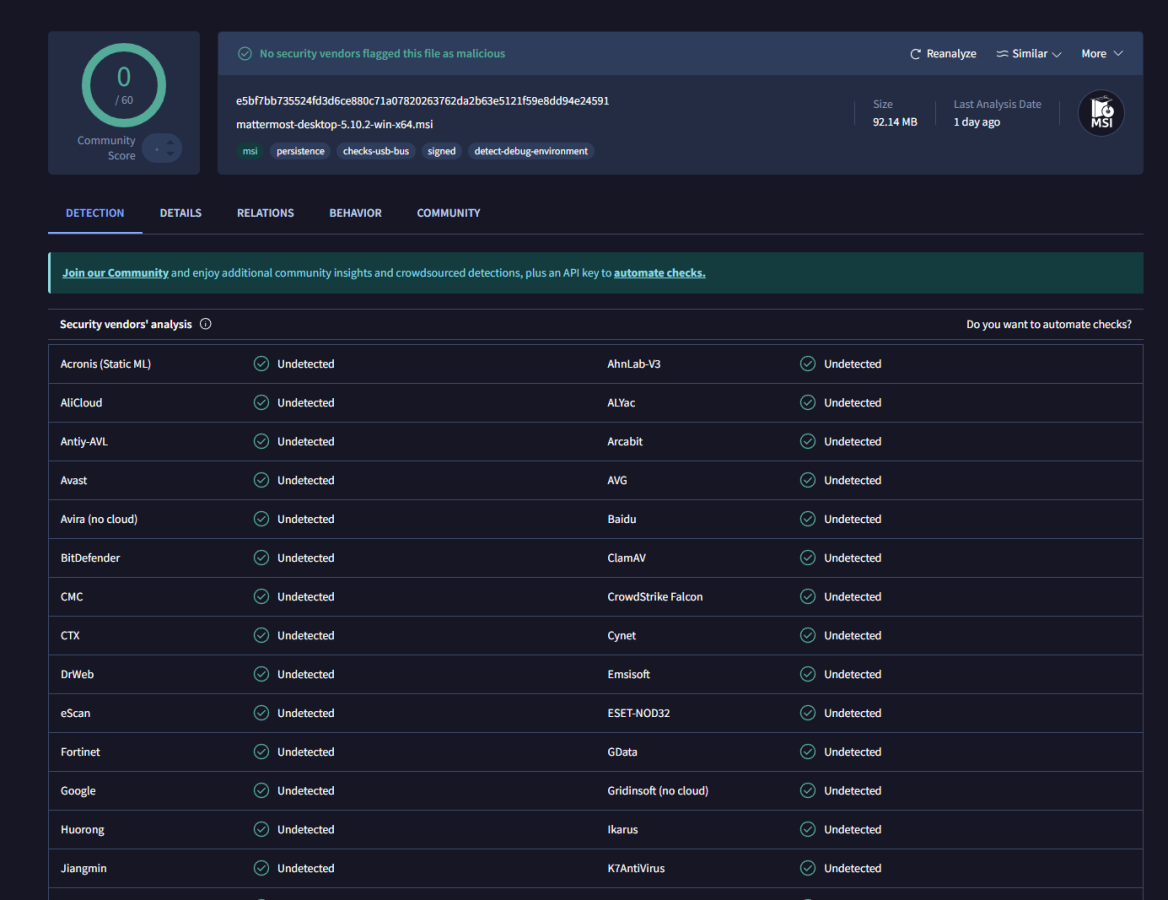Click Avira (no cloud) undetected check icon
Image resolution: width=1168 pixels, height=900 pixels.
[261, 519]
